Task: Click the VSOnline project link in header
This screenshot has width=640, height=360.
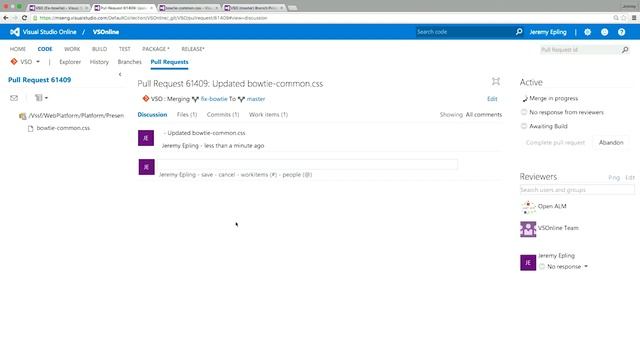Action: 106,32
